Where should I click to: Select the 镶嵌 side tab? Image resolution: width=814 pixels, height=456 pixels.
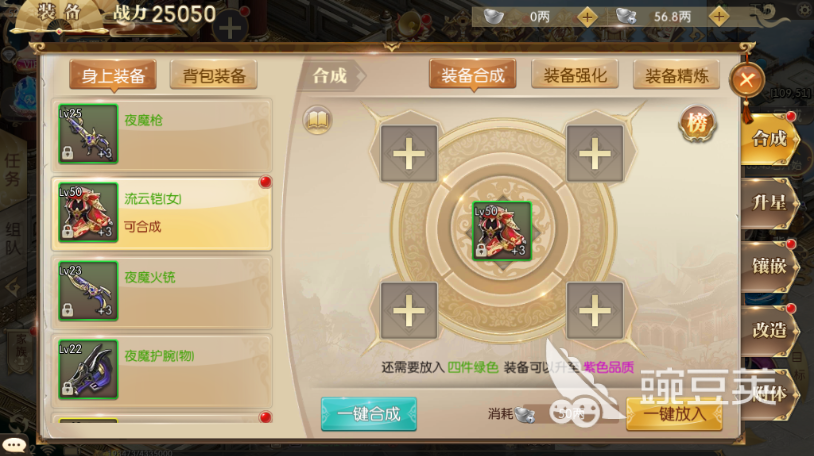(769, 266)
